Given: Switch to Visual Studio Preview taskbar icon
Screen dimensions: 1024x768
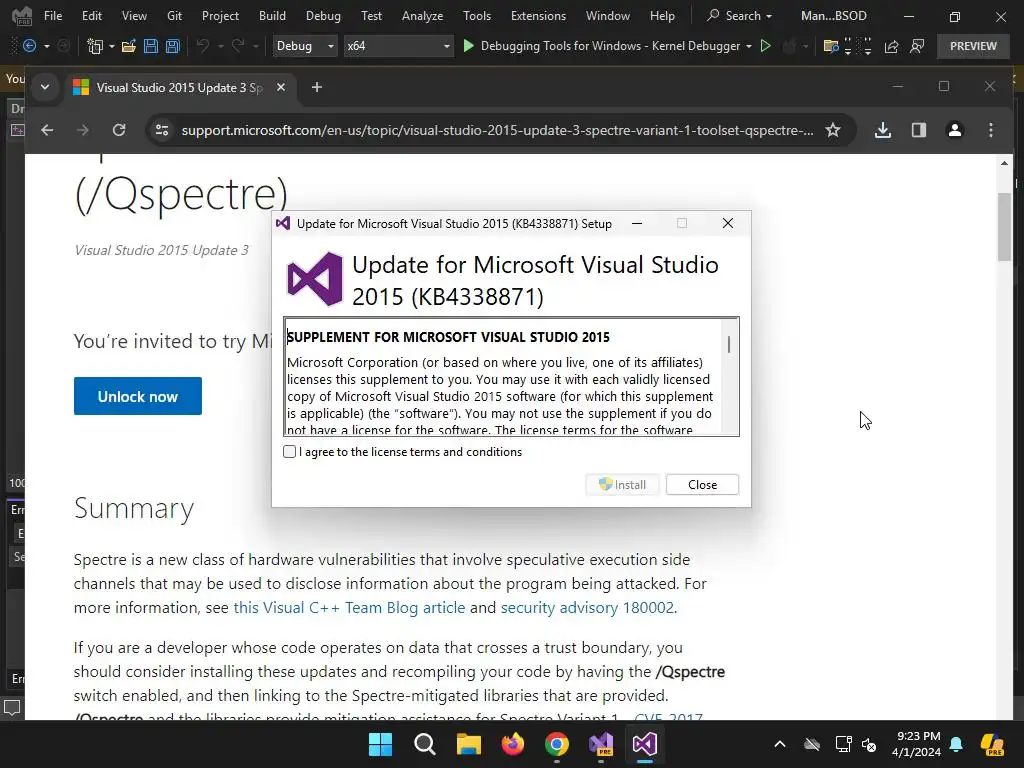Looking at the screenshot, I should (601, 744).
